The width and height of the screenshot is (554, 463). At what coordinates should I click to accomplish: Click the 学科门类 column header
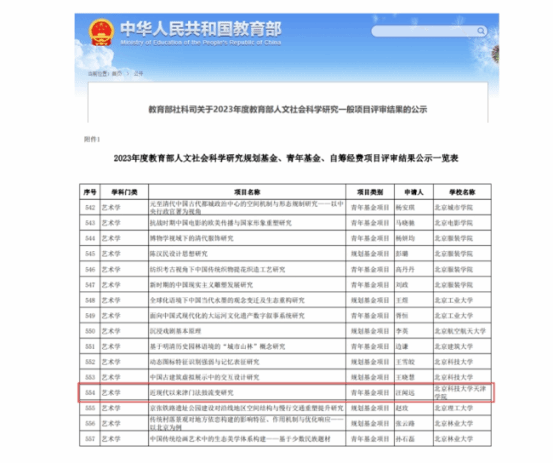tap(124, 192)
